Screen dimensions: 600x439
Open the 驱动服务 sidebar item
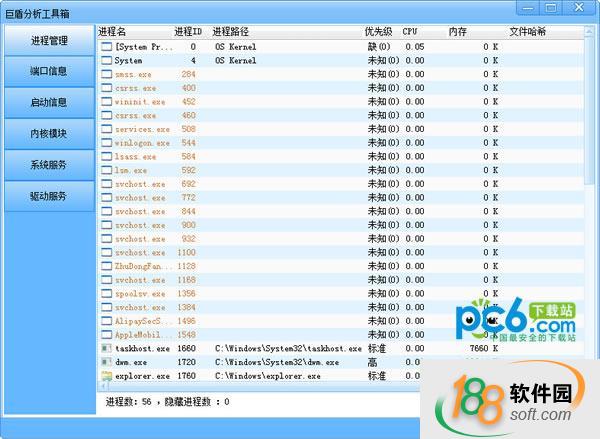pyautogui.click(x=49, y=196)
